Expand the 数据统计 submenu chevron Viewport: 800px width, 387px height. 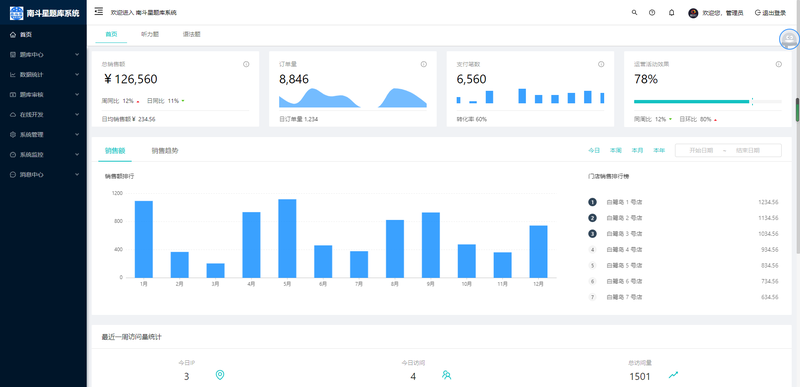pyautogui.click(x=77, y=74)
